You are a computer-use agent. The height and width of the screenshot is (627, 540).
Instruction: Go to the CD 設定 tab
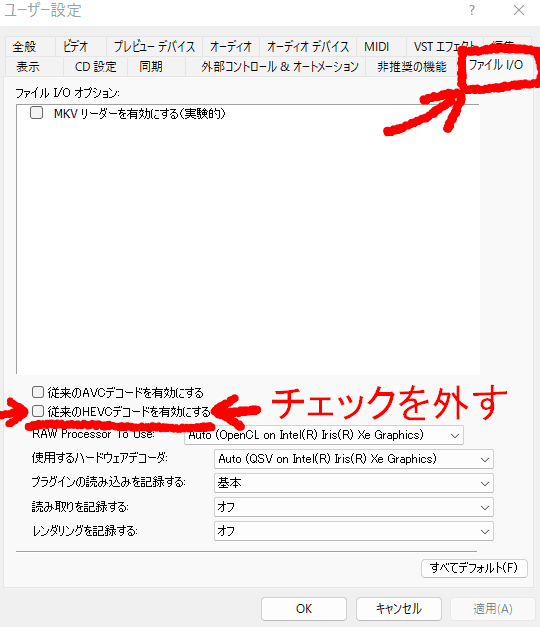tap(96, 66)
